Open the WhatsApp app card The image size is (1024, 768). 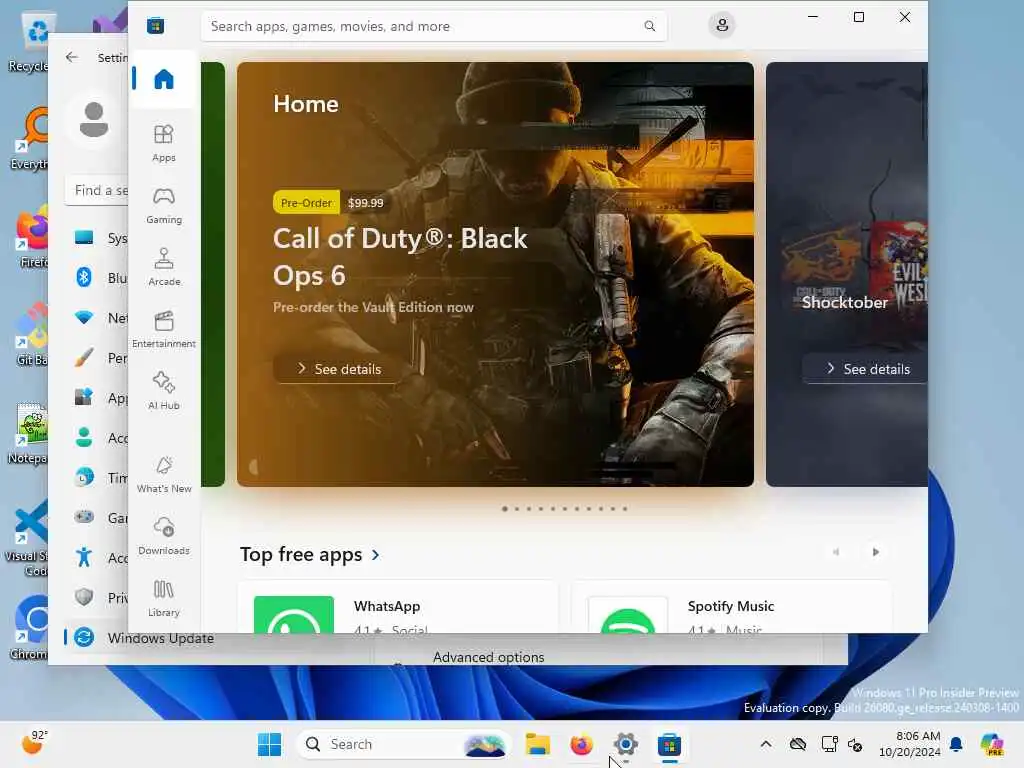[x=398, y=607]
